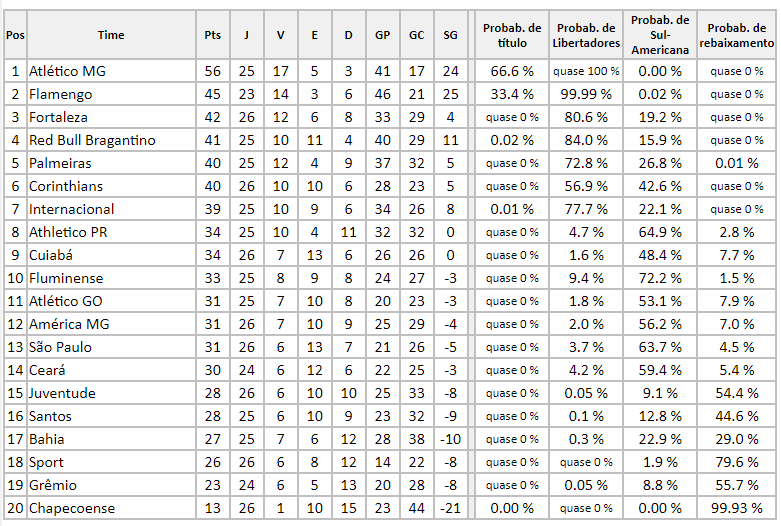The image size is (781, 526).
Task: Select Chapecoense's 99.93 % relegation cell
Action: tap(737, 509)
